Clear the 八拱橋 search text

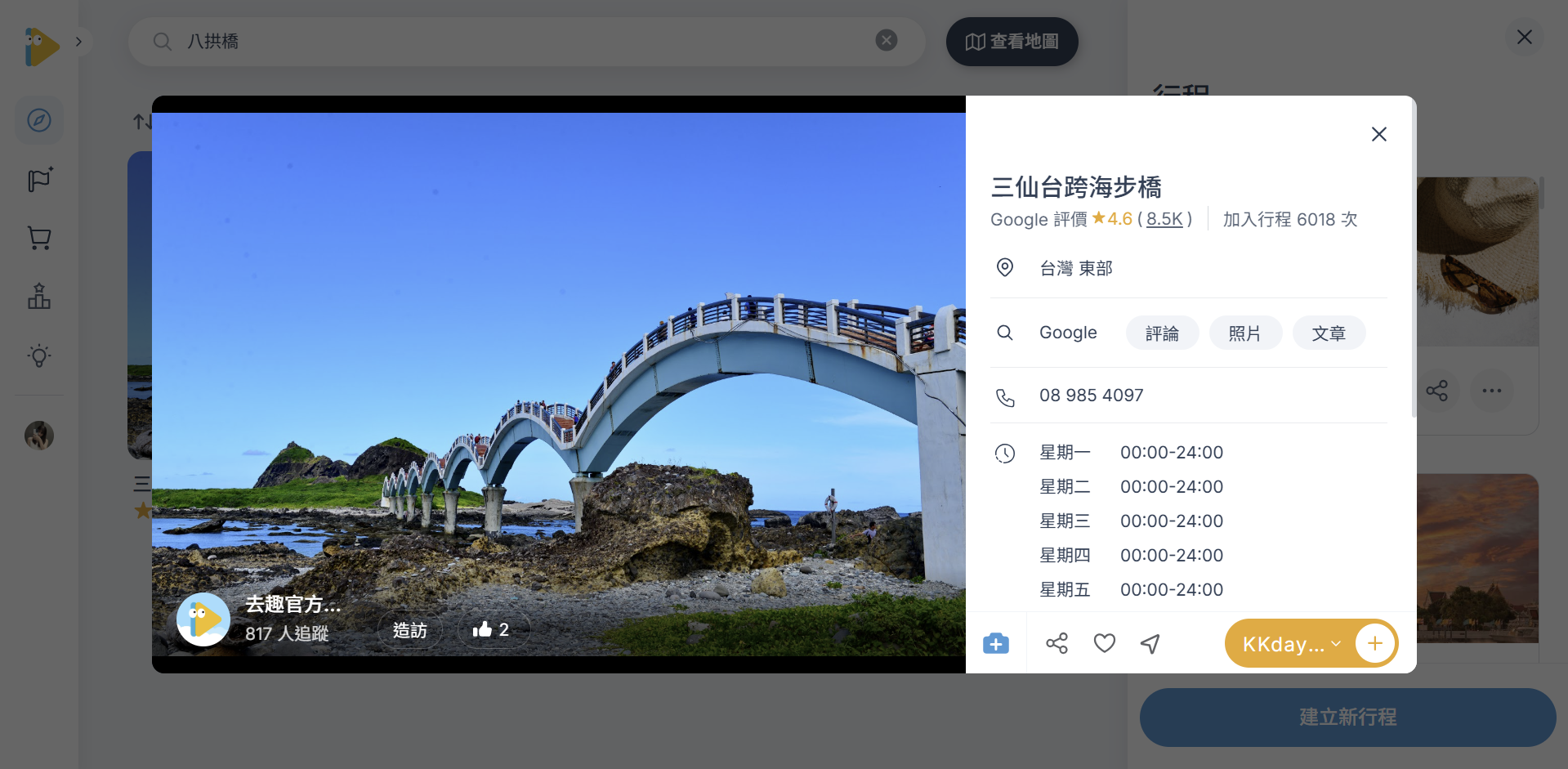(x=887, y=40)
